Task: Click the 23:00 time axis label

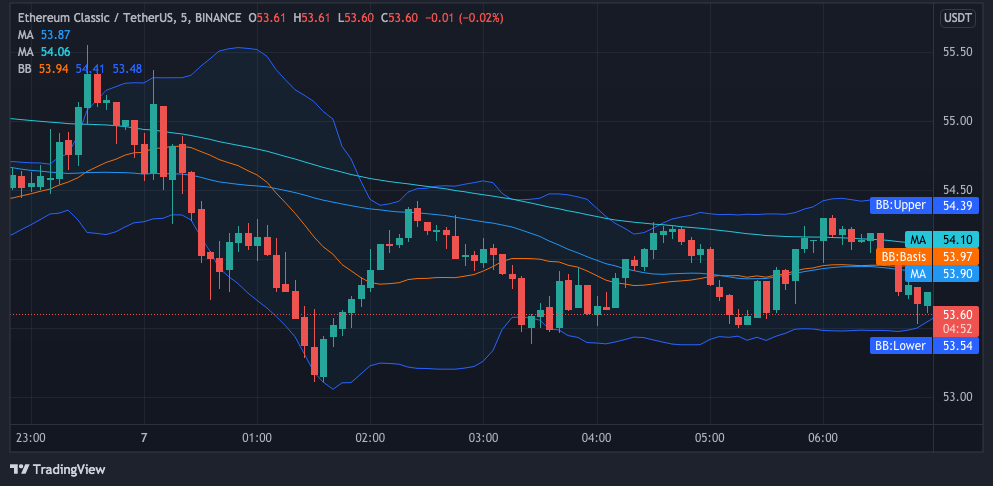Action: [31, 438]
